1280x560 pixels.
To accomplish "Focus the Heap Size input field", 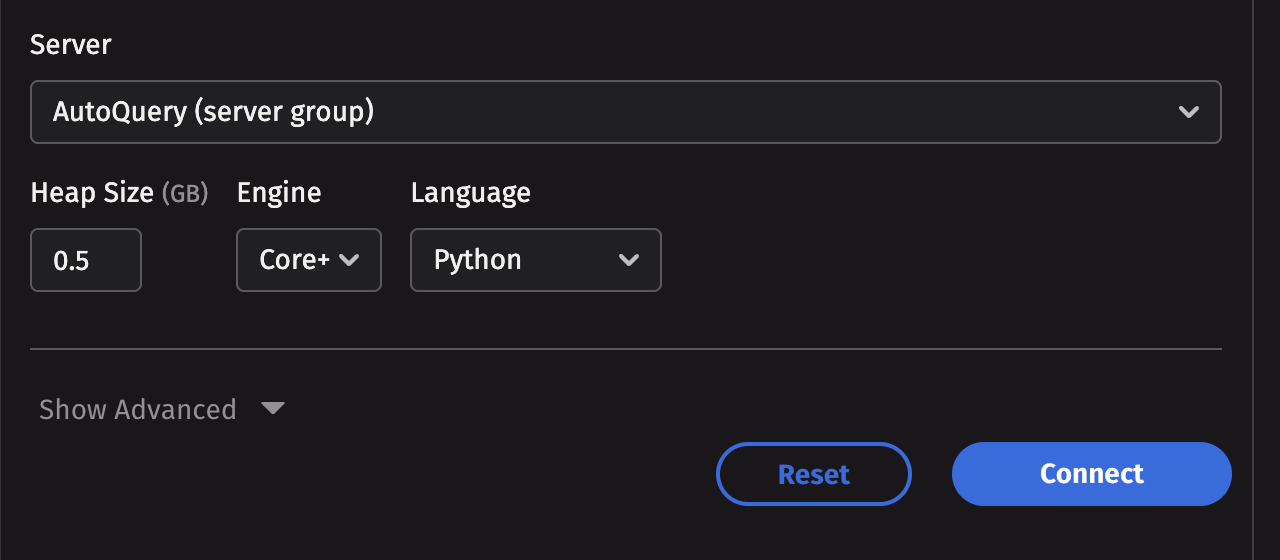I will coord(86,260).
